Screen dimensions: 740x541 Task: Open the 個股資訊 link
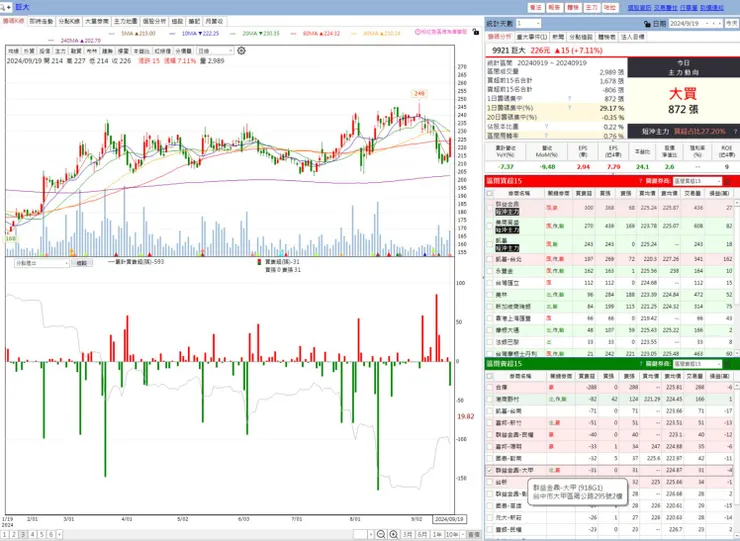[639, 8]
